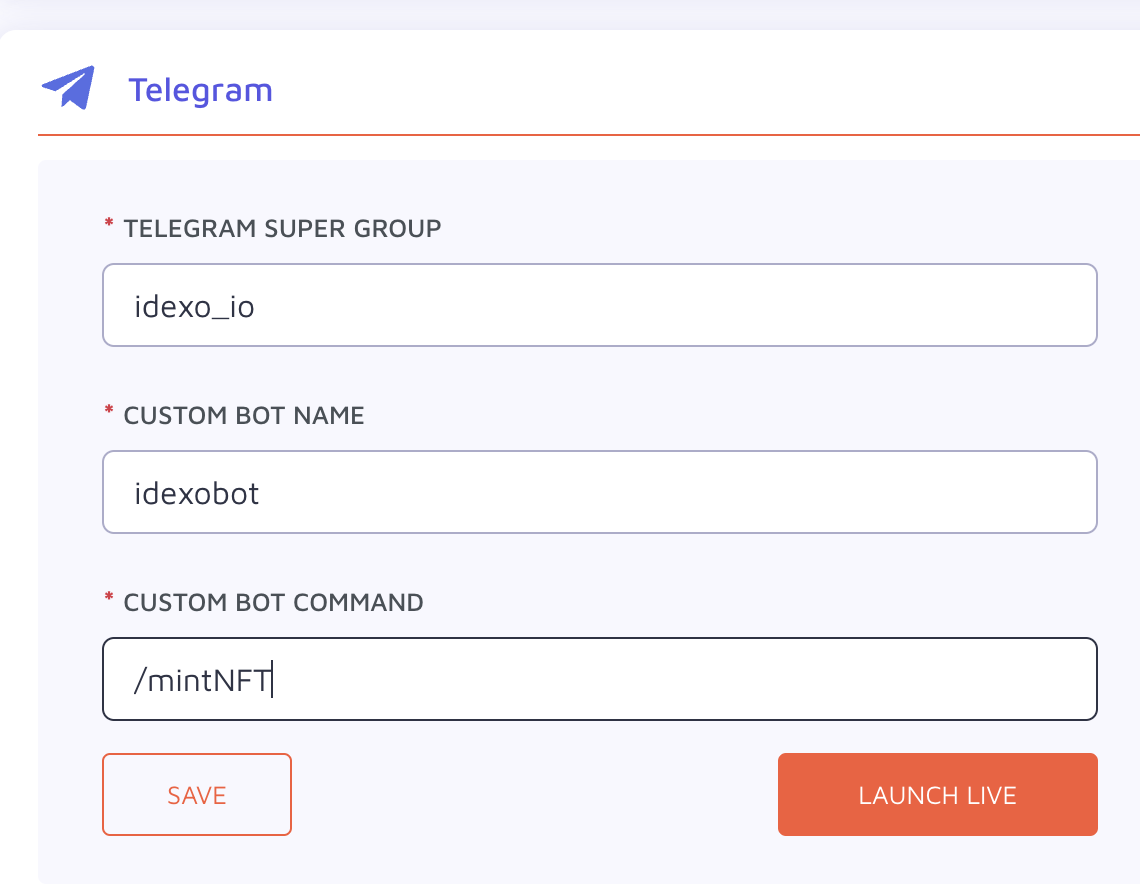
Task: Click the red asterisk beside Custom Bot Name
Action: point(109,410)
